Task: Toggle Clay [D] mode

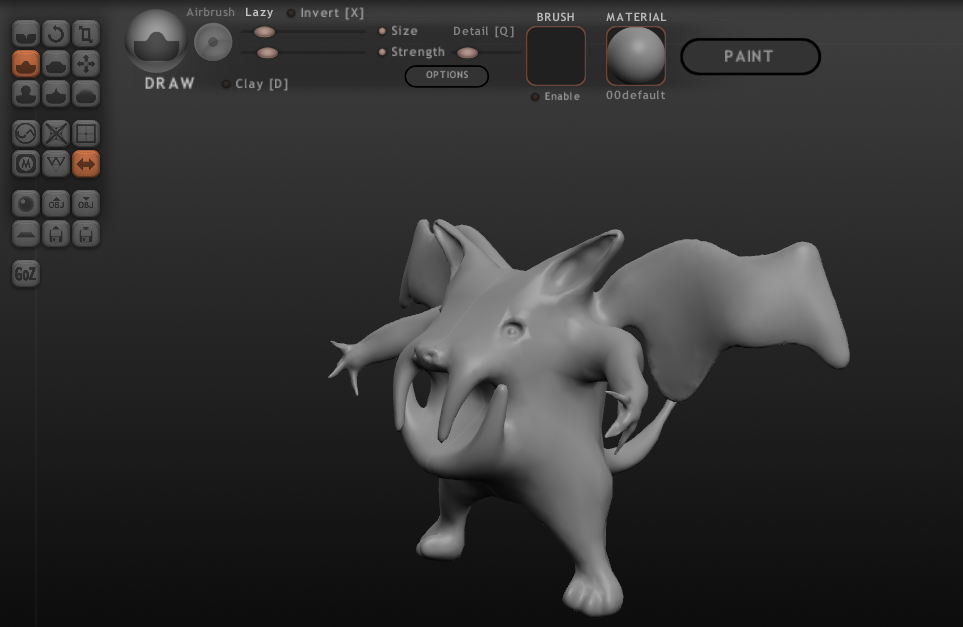Action: click(x=226, y=84)
